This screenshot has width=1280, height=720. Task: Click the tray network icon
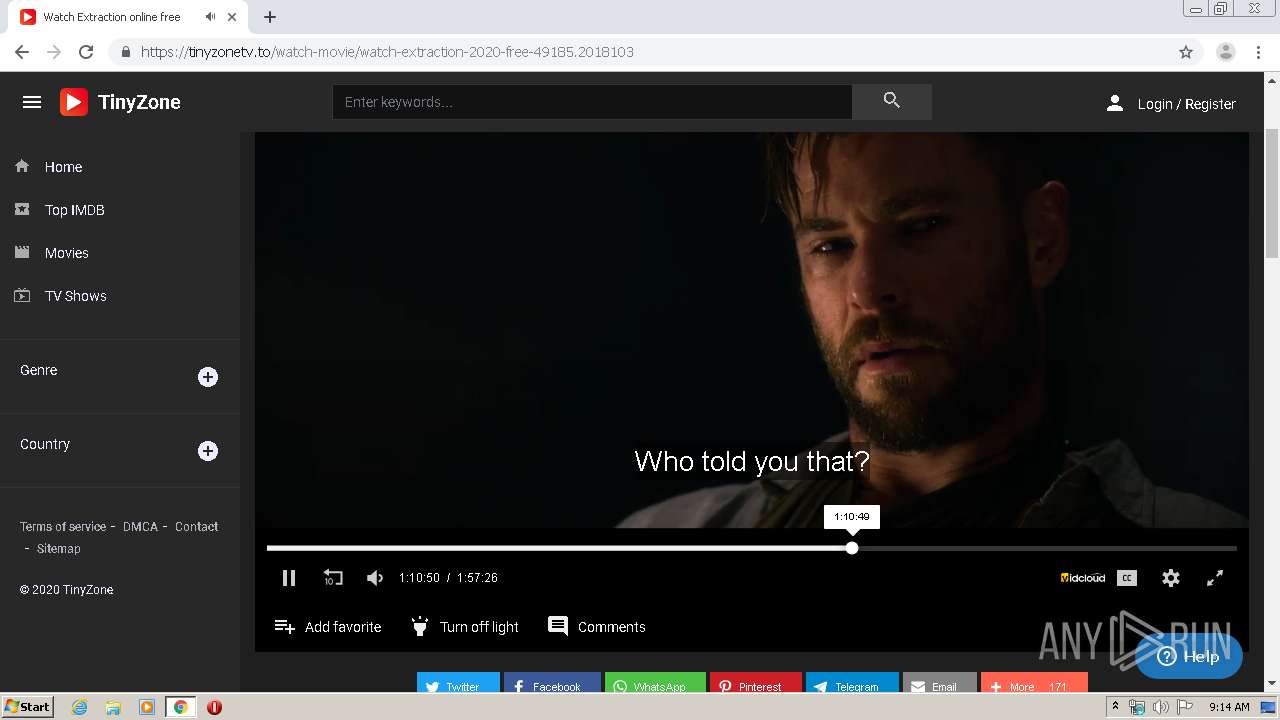pos(1137,707)
